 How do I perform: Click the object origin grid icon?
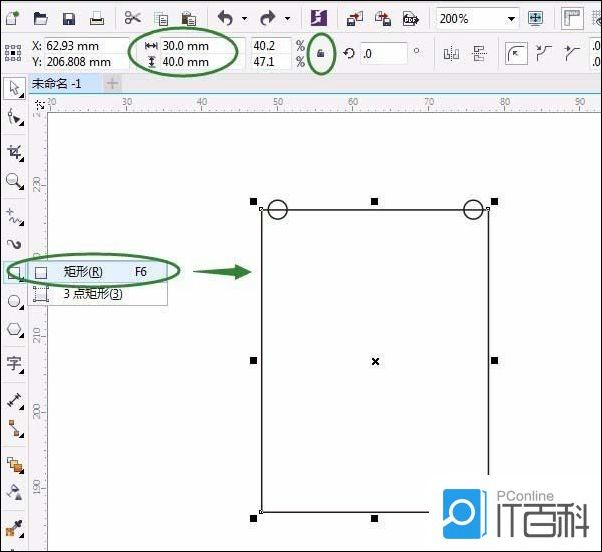pyautogui.click(x=13, y=53)
